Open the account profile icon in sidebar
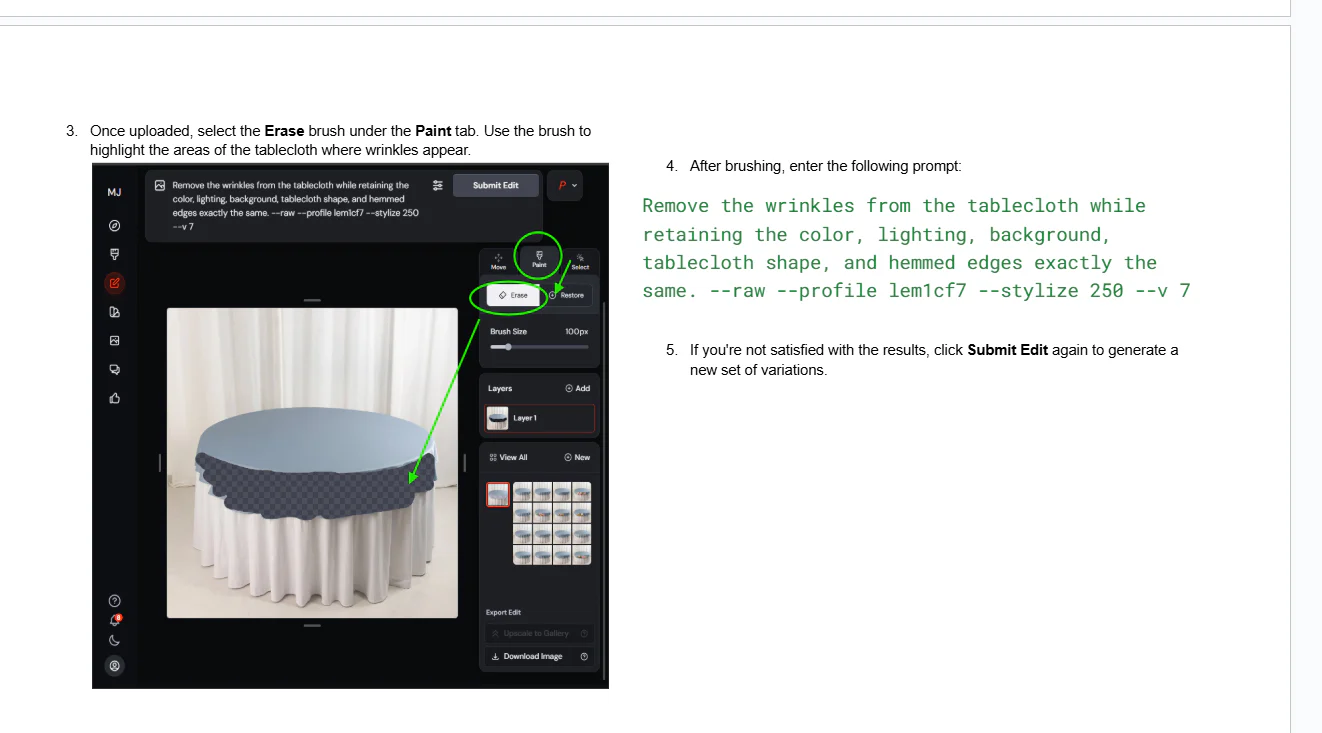1322x733 pixels. (114, 665)
